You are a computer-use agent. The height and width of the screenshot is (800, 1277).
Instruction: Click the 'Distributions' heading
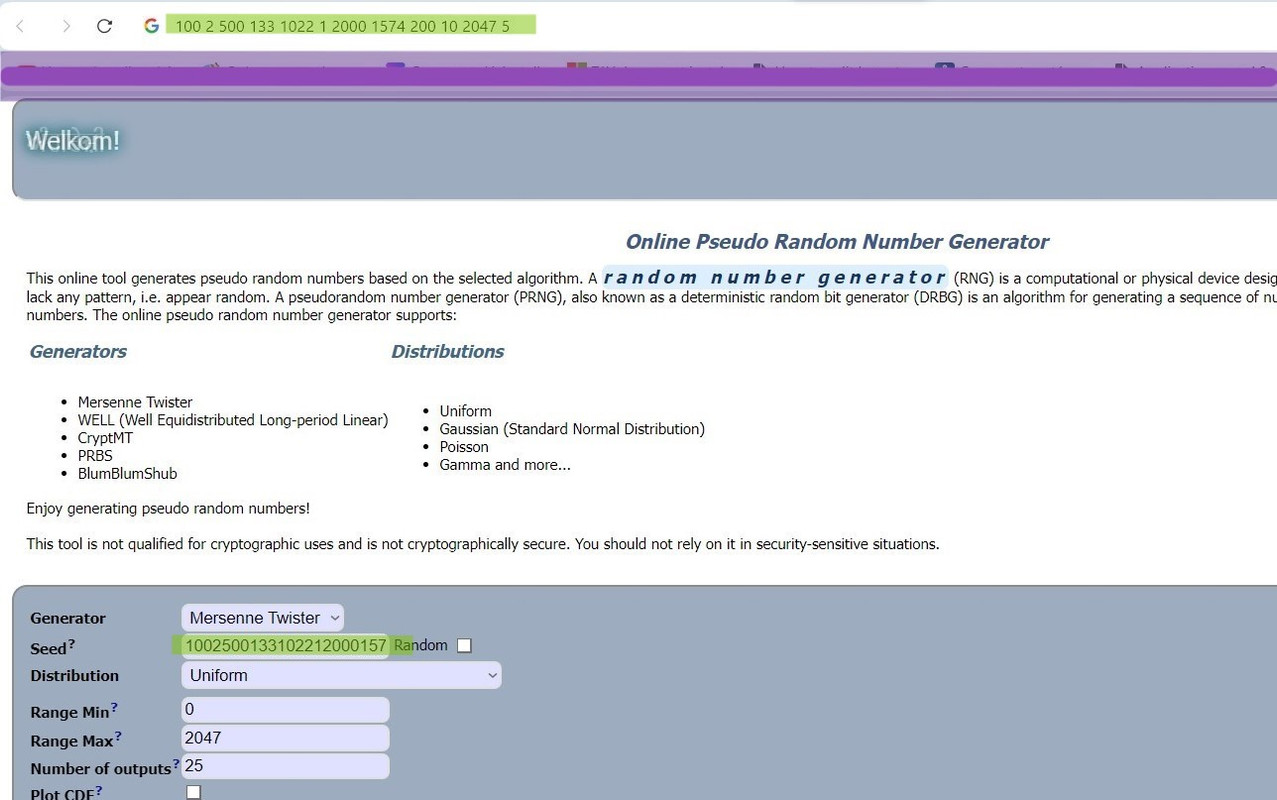click(447, 352)
